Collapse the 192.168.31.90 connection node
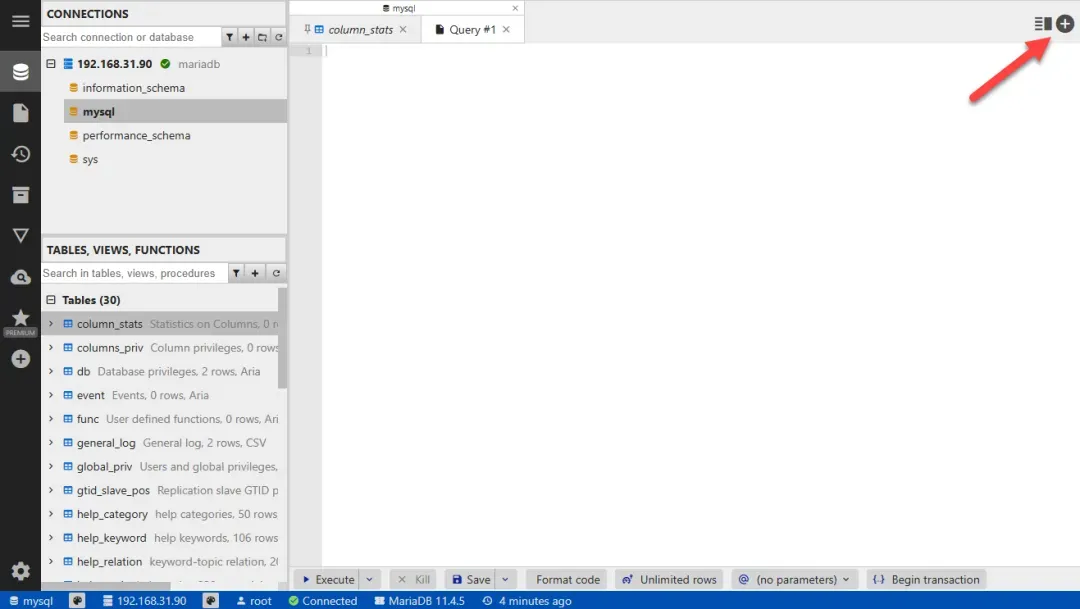The image size is (1080, 609). tap(51, 63)
